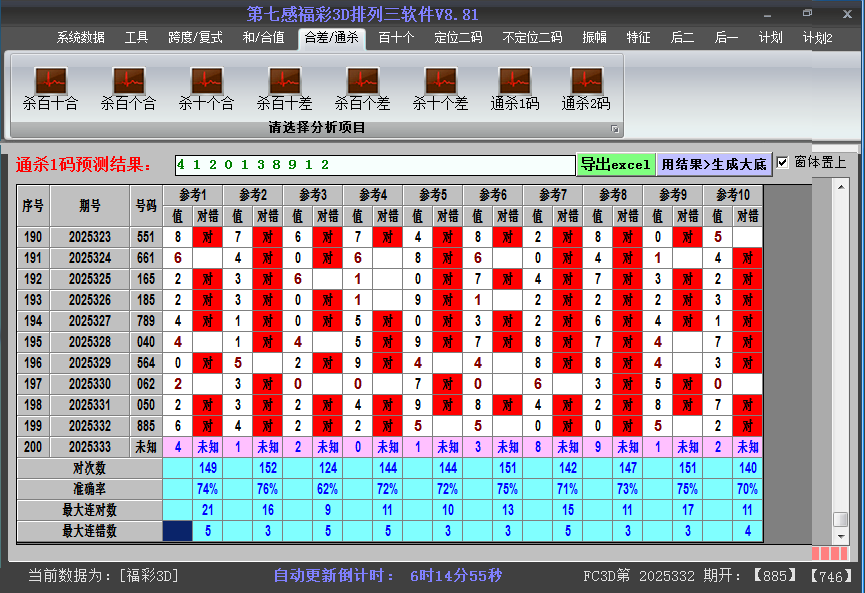Click the prediction result number field
The width and height of the screenshot is (865, 593).
point(374,164)
